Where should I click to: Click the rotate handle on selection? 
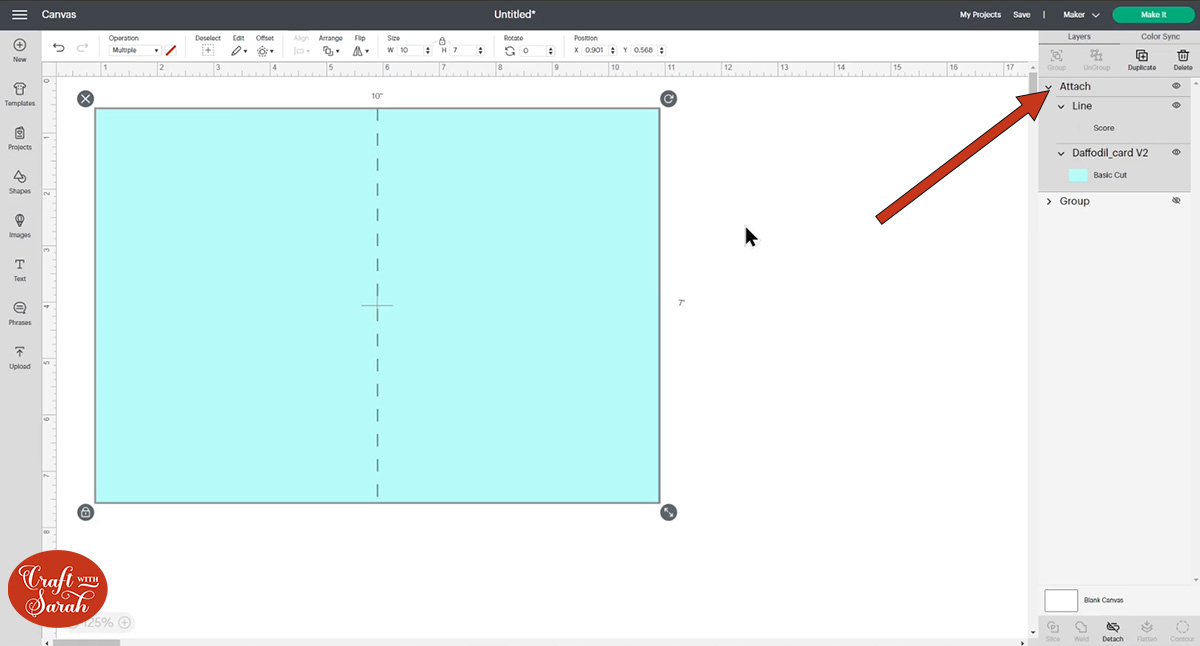(x=668, y=98)
